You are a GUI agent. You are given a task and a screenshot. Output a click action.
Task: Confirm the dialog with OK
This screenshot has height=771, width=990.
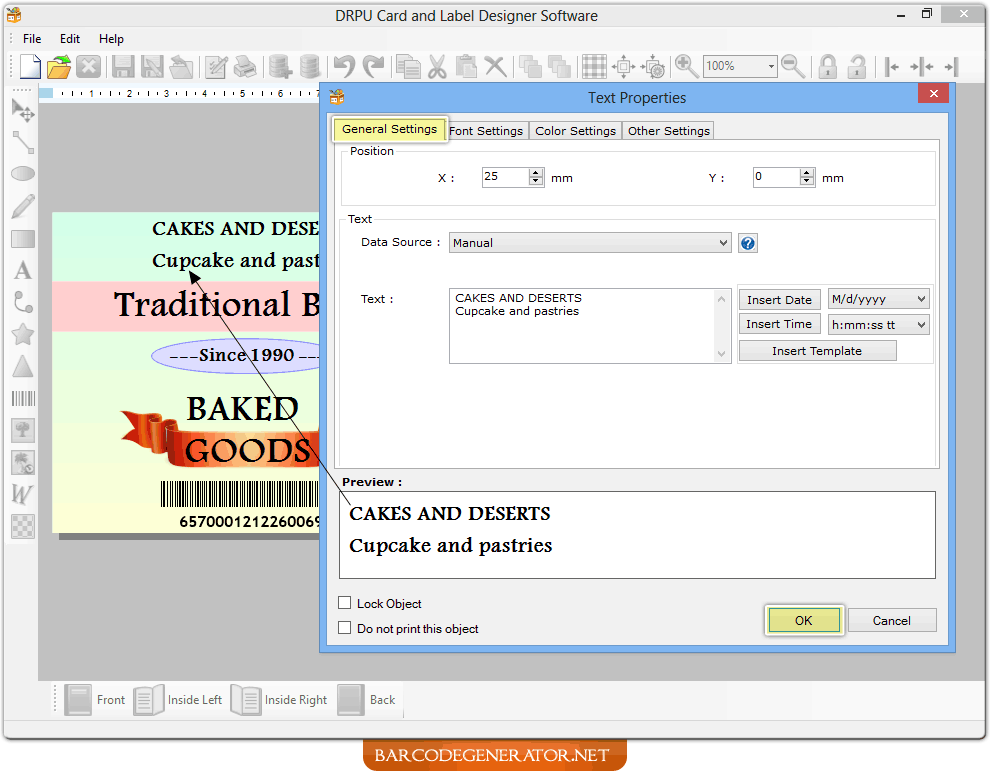pyautogui.click(x=804, y=620)
